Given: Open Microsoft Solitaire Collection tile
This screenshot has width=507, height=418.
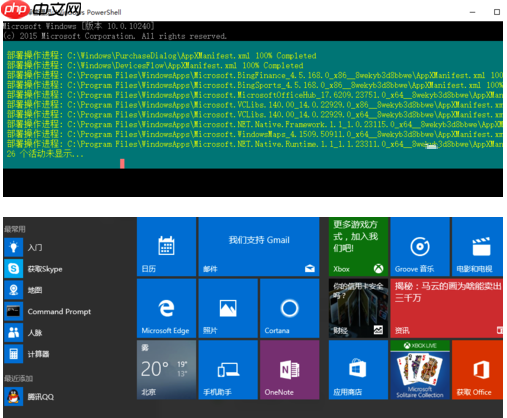Looking at the screenshot, I should pyautogui.click(x=420, y=370).
